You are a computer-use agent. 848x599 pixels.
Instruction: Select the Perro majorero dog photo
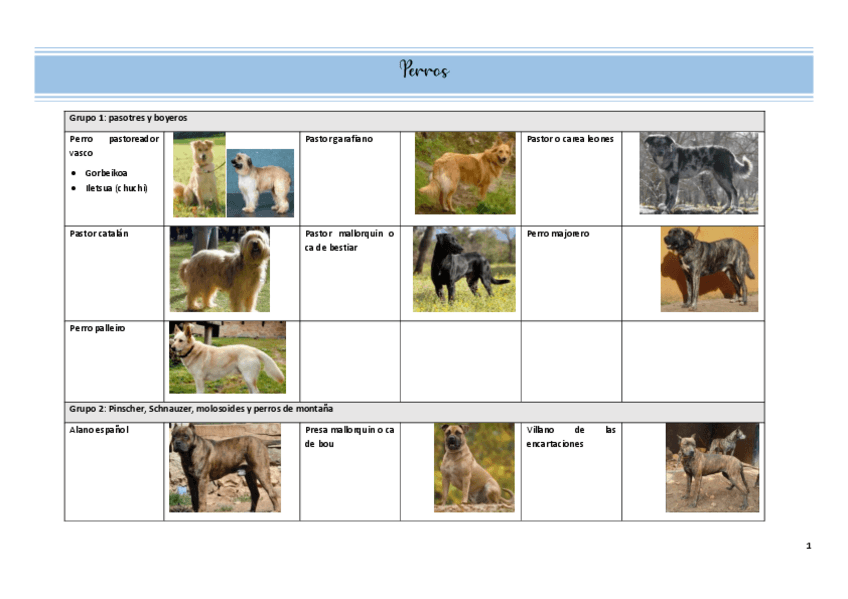[709, 269]
